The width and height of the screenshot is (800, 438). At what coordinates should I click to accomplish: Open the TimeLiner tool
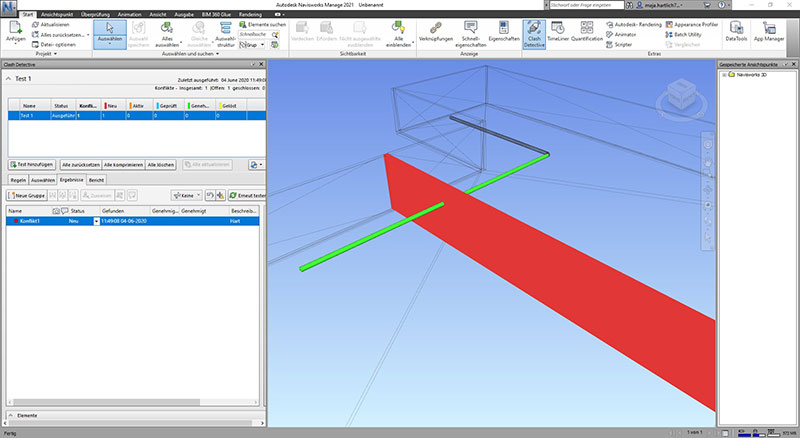[558, 31]
